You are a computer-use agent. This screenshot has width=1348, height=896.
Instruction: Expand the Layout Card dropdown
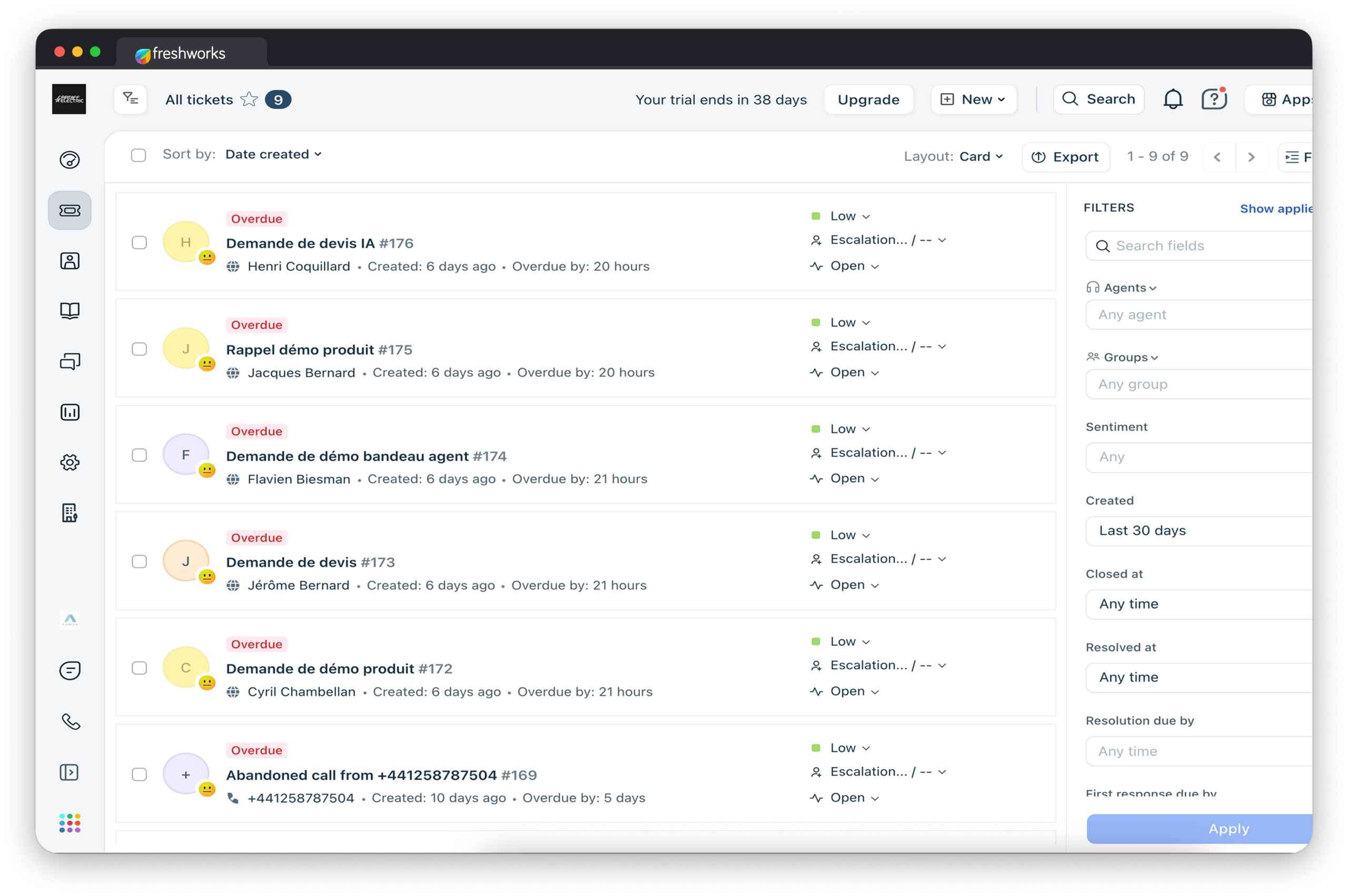click(981, 156)
